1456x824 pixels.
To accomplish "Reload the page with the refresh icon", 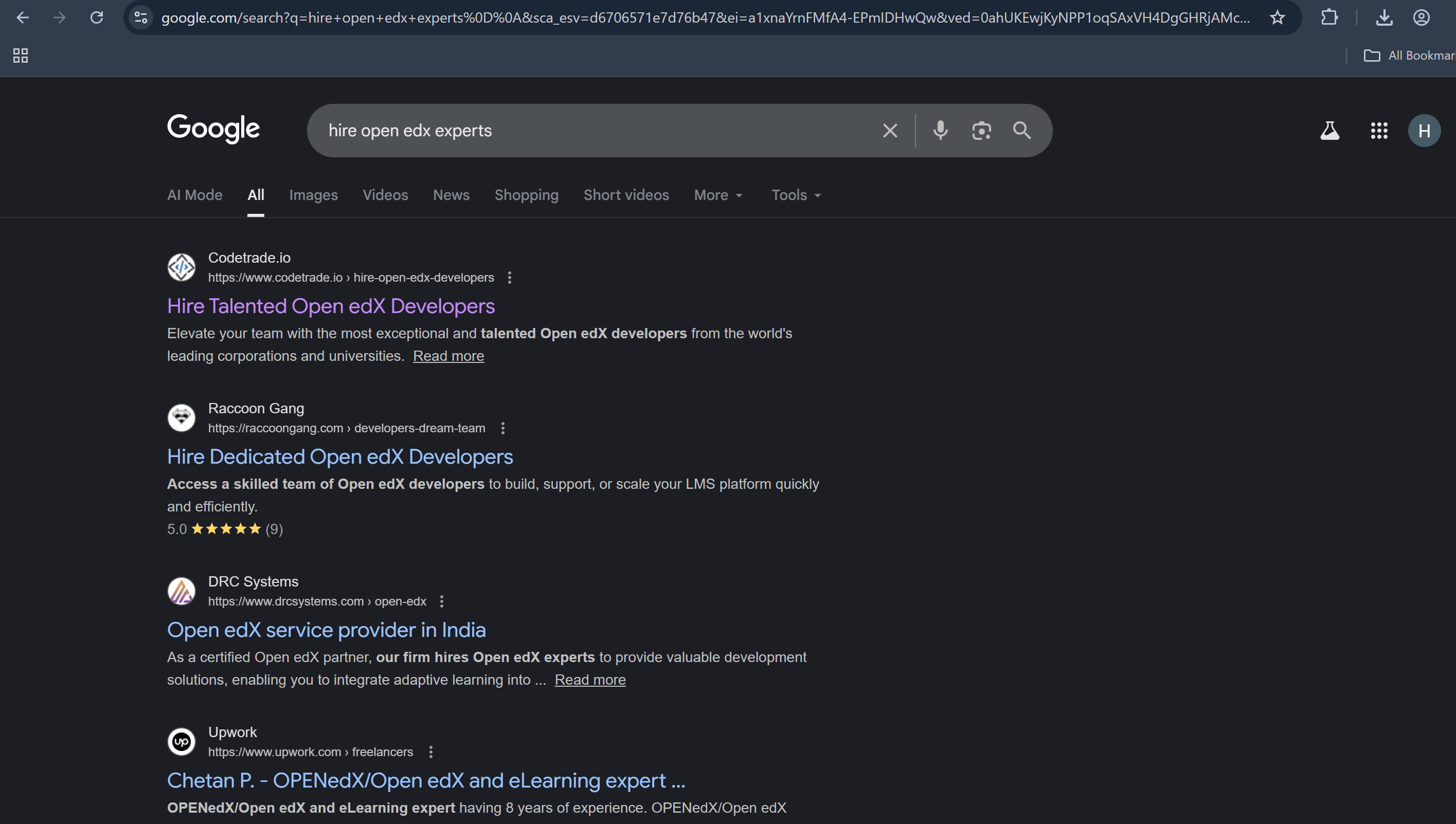I will [96, 17].
